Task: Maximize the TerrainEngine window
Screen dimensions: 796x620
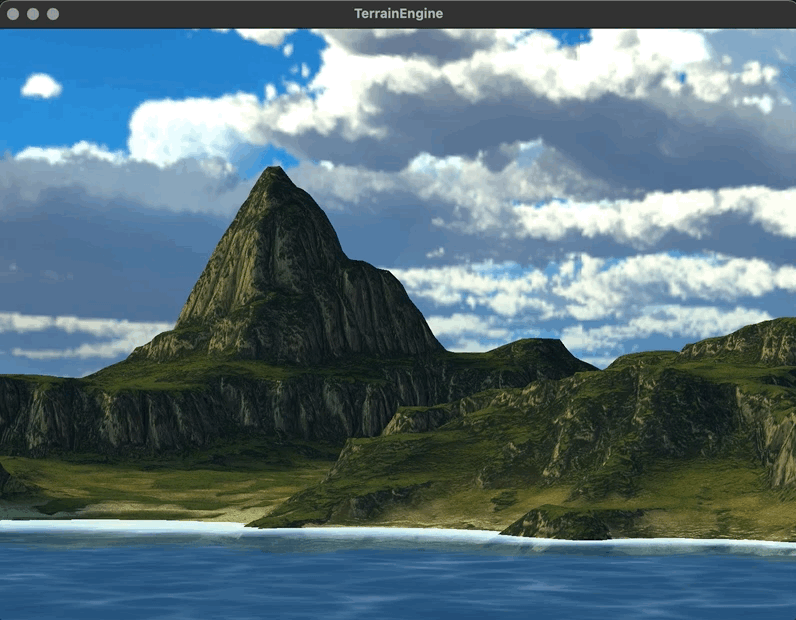Action: click(x=53, y=14)
